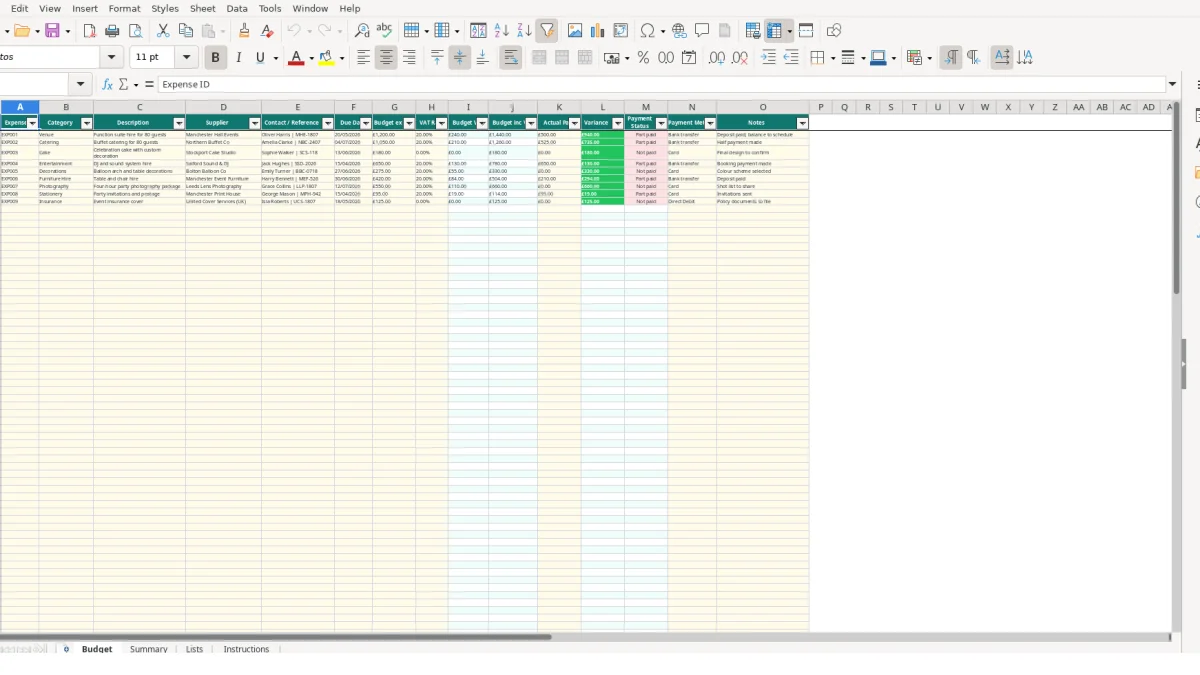Screen dimensions: 1200x675
Task: Insert Chart icon in toolbar
Action: (x=598, y=31)
